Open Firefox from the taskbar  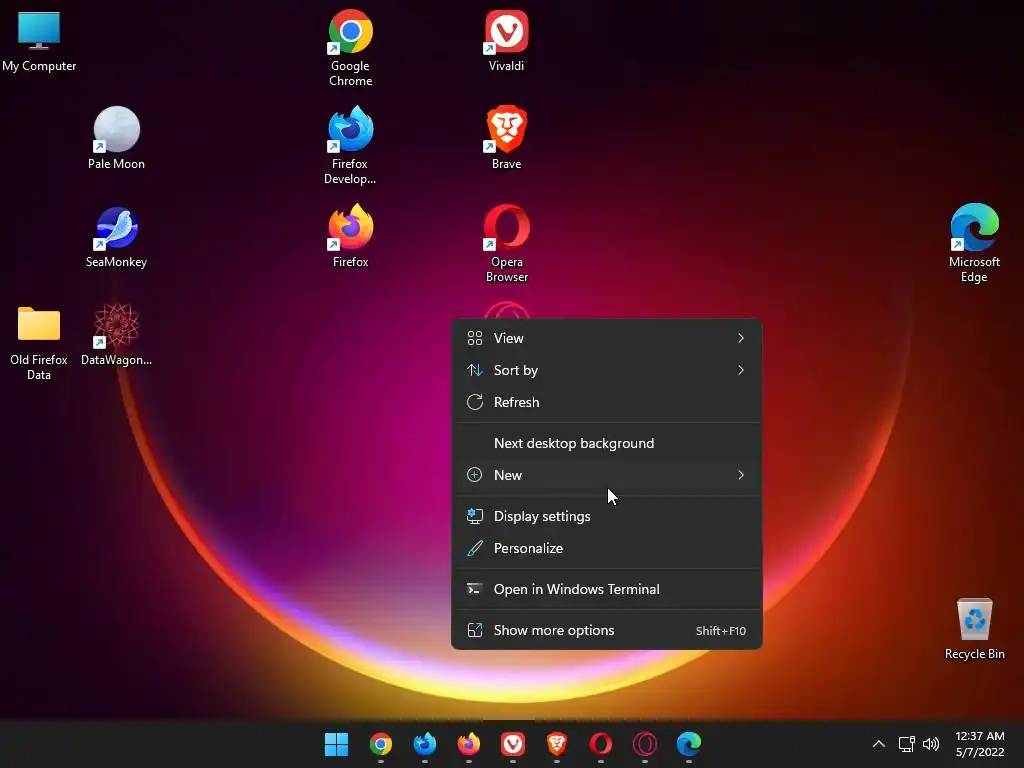[x=469, y=744]
